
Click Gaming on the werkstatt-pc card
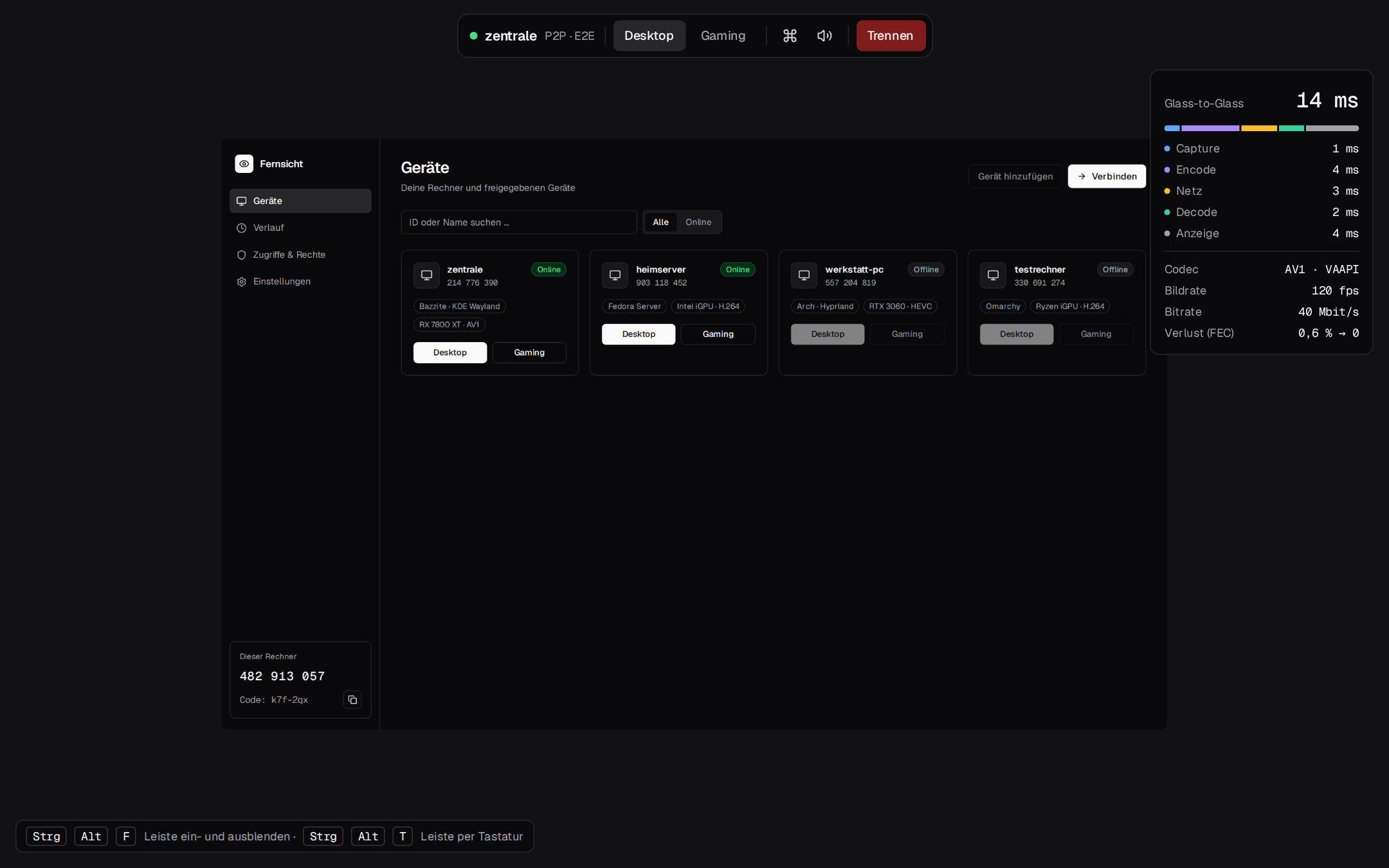[907, 334]
